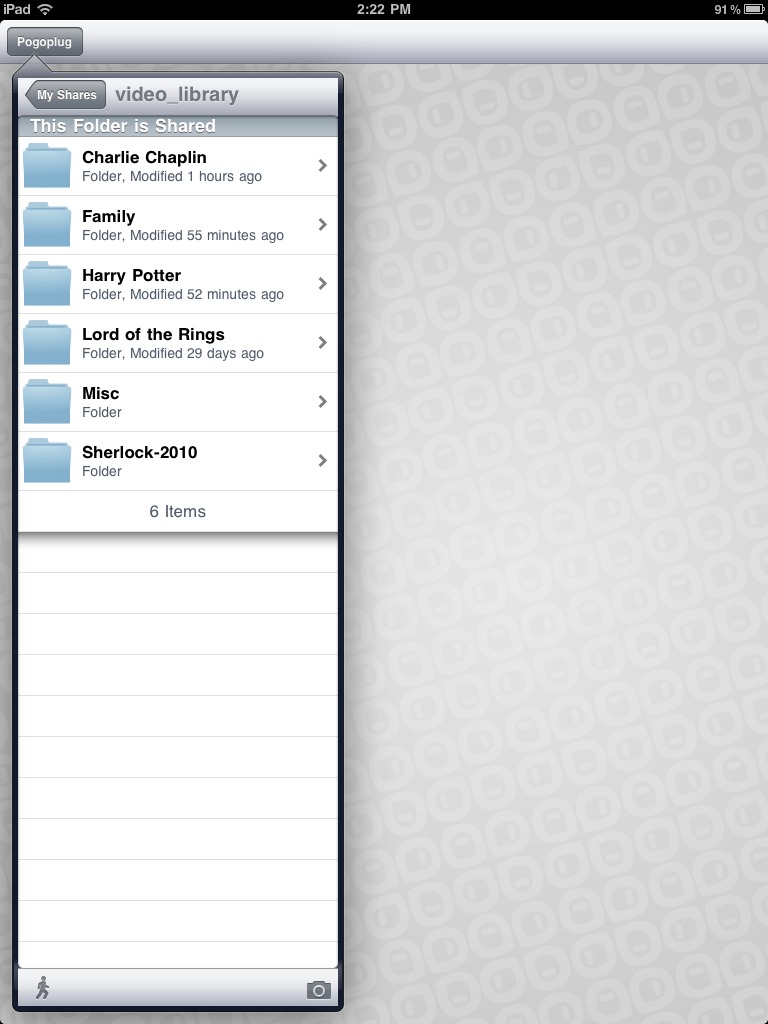Select the 'Misc' folder name

coord(101,393)
